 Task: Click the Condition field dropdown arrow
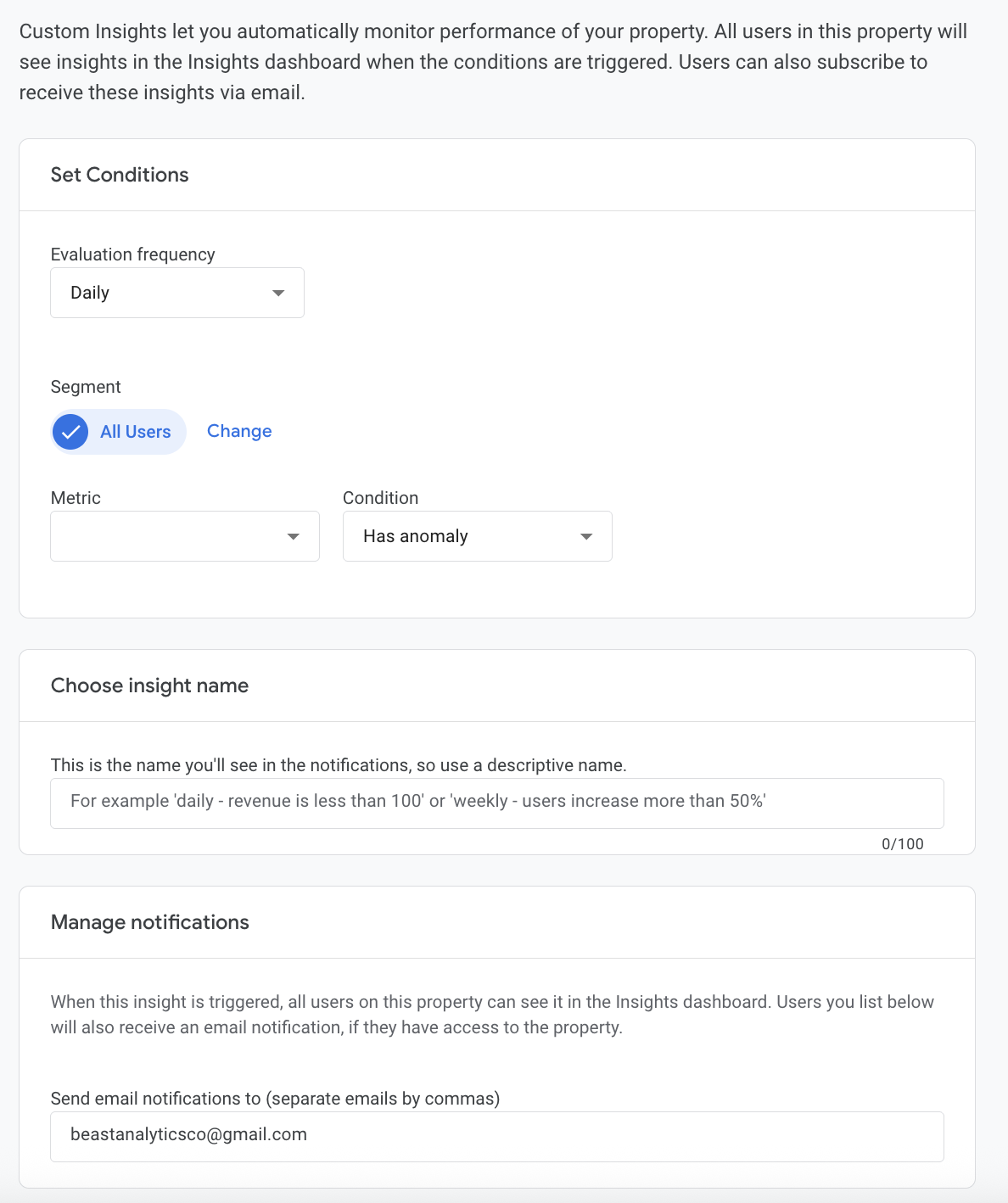pyautogui.click(x=586, y=537)
